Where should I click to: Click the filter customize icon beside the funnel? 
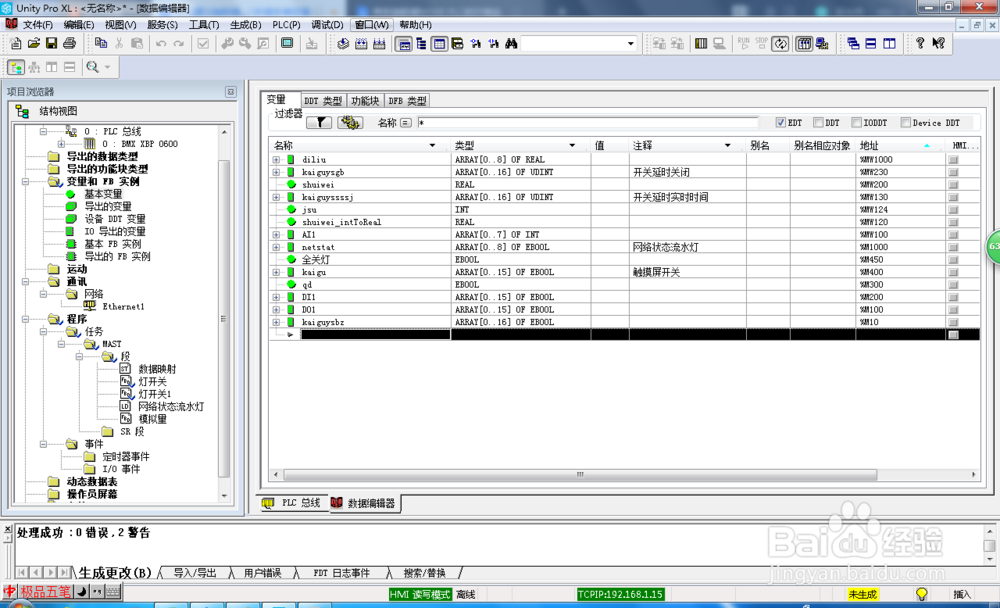coord(350,122)
